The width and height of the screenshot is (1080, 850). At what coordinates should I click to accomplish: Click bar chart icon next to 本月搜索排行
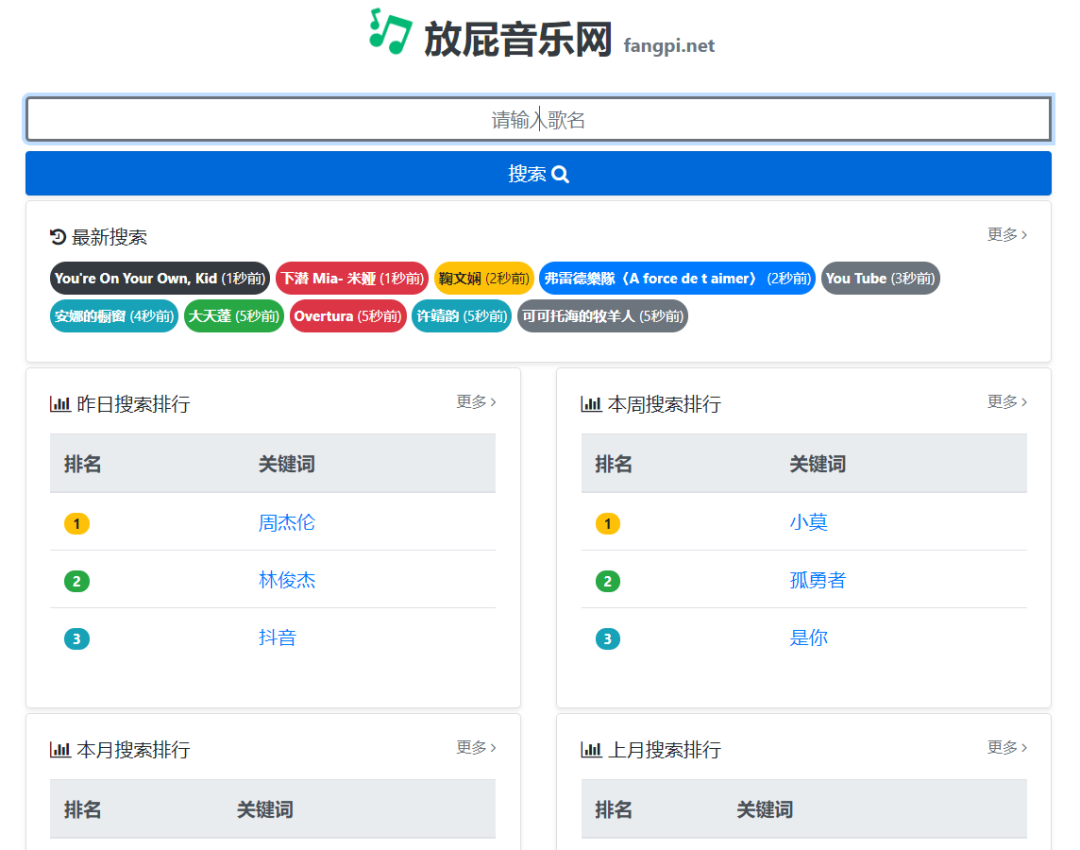click(60, 750)
